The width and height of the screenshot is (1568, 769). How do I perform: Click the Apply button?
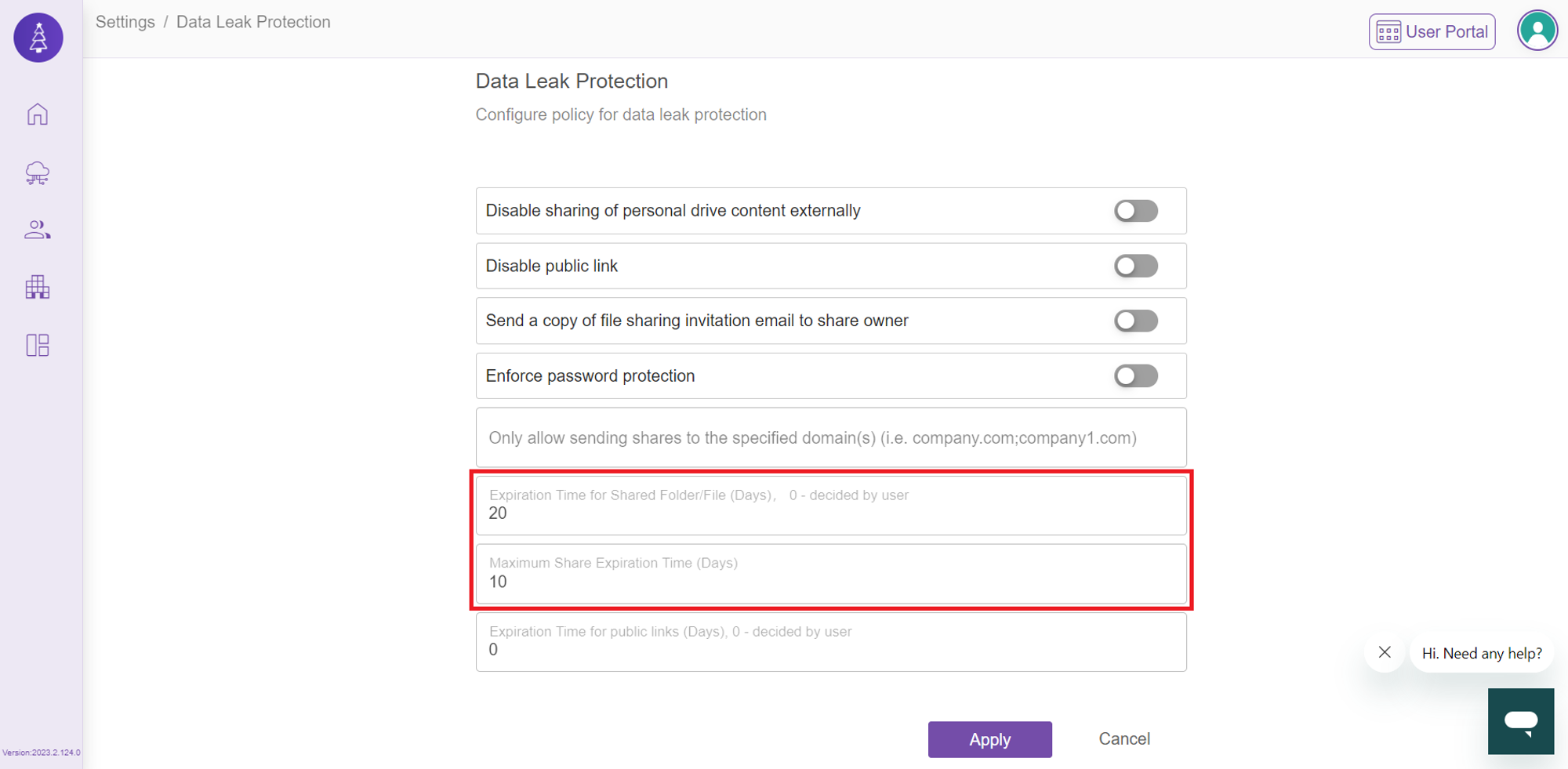989,739
